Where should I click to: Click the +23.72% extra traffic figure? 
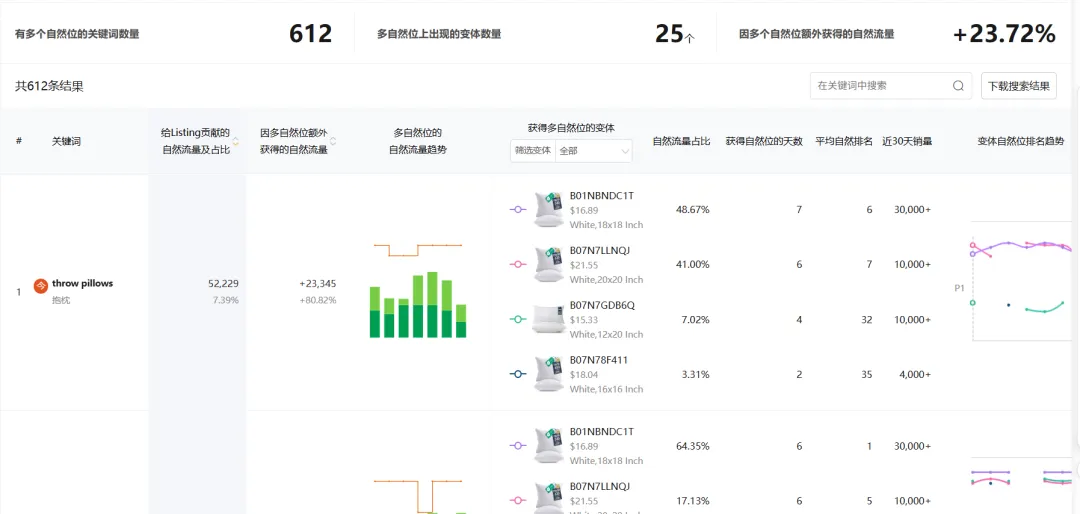tap(1004, 34)
